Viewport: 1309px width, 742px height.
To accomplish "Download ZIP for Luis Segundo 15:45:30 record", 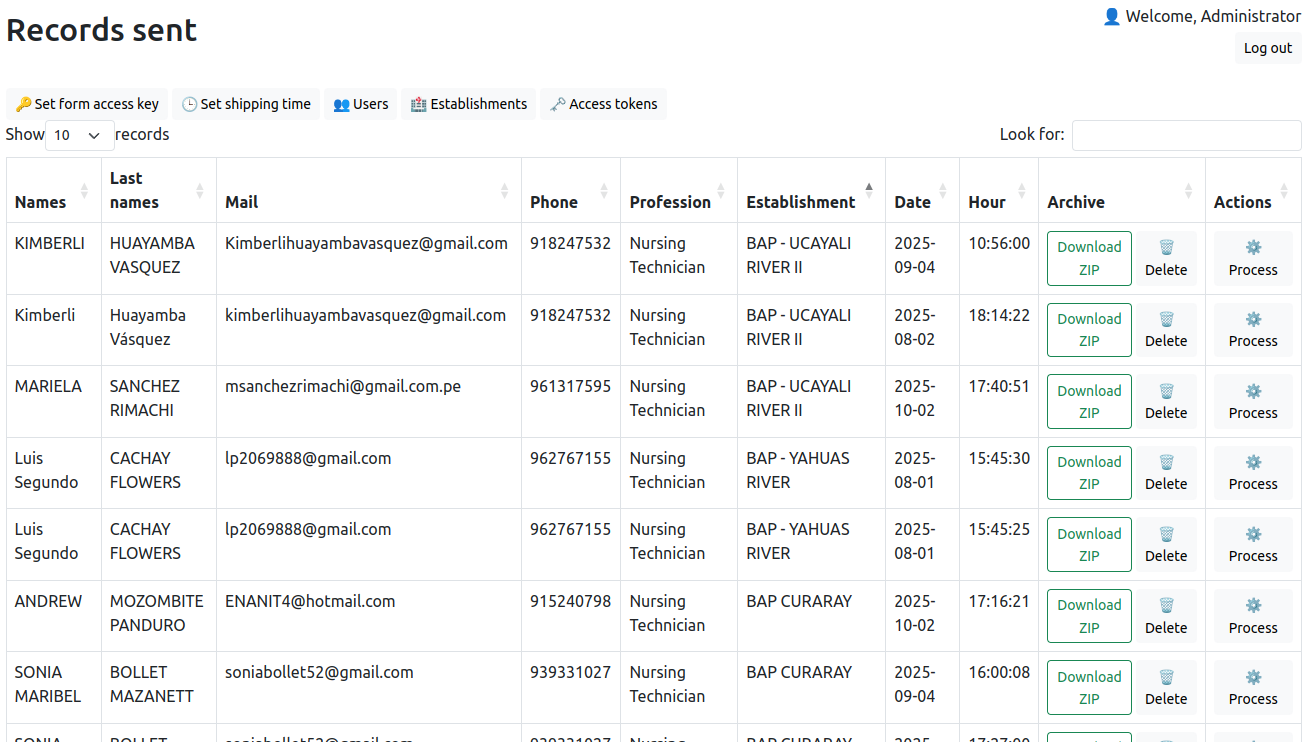I will click(x=1089, y=473).
